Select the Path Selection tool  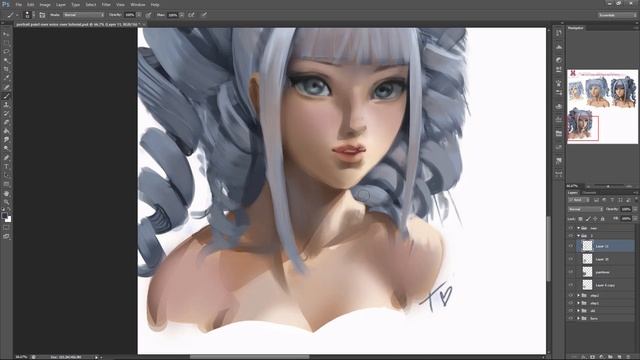point(6,176)
